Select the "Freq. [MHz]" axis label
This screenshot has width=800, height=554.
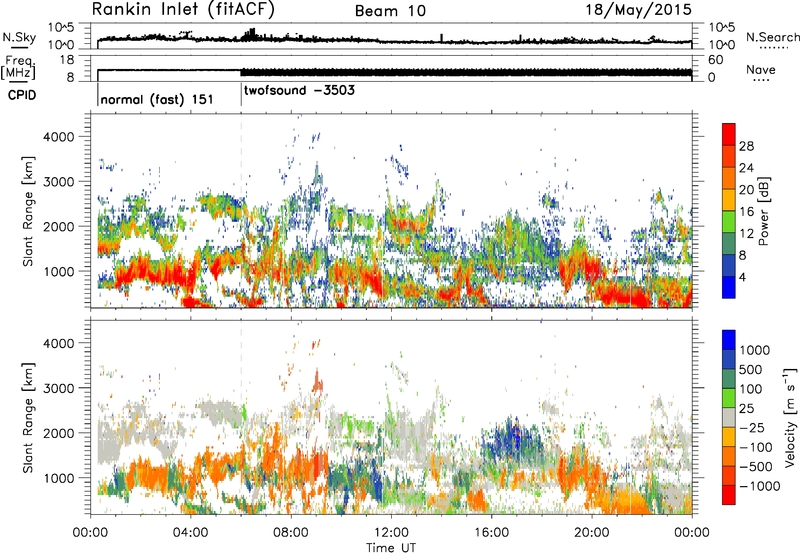(18, 68)
